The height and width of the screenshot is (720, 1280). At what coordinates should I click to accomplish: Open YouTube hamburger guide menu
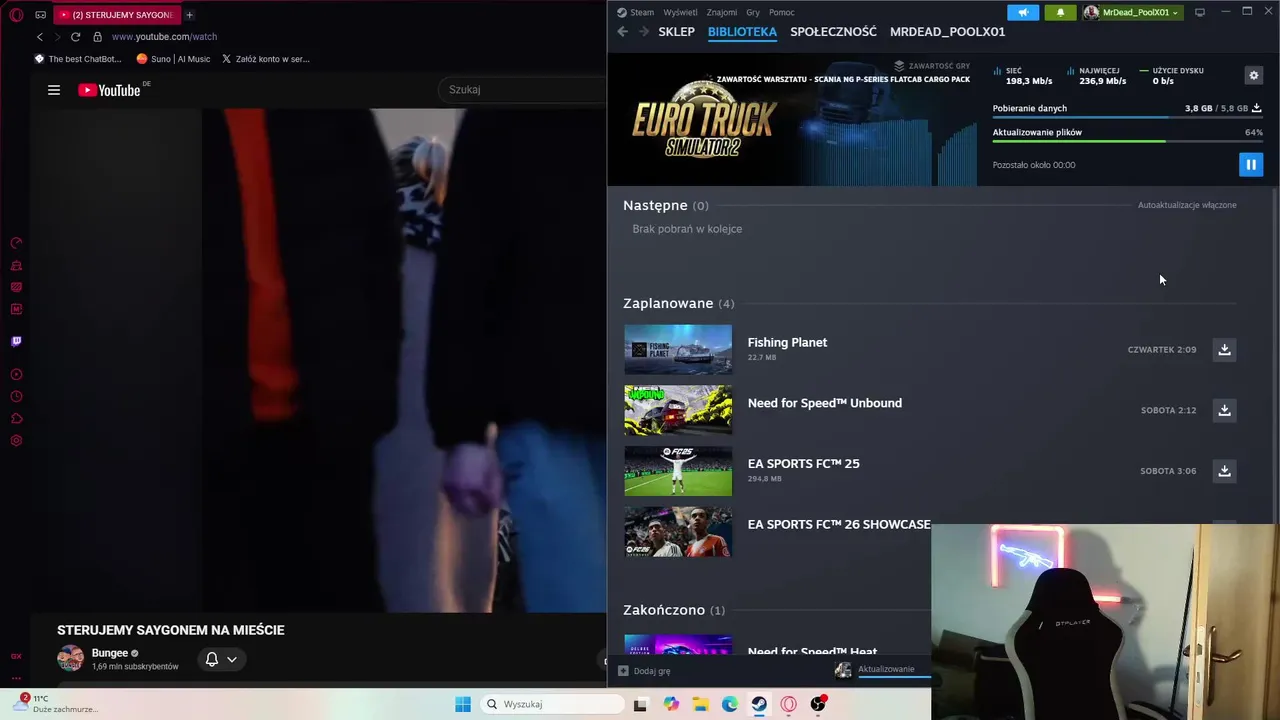tap(54, 90)
